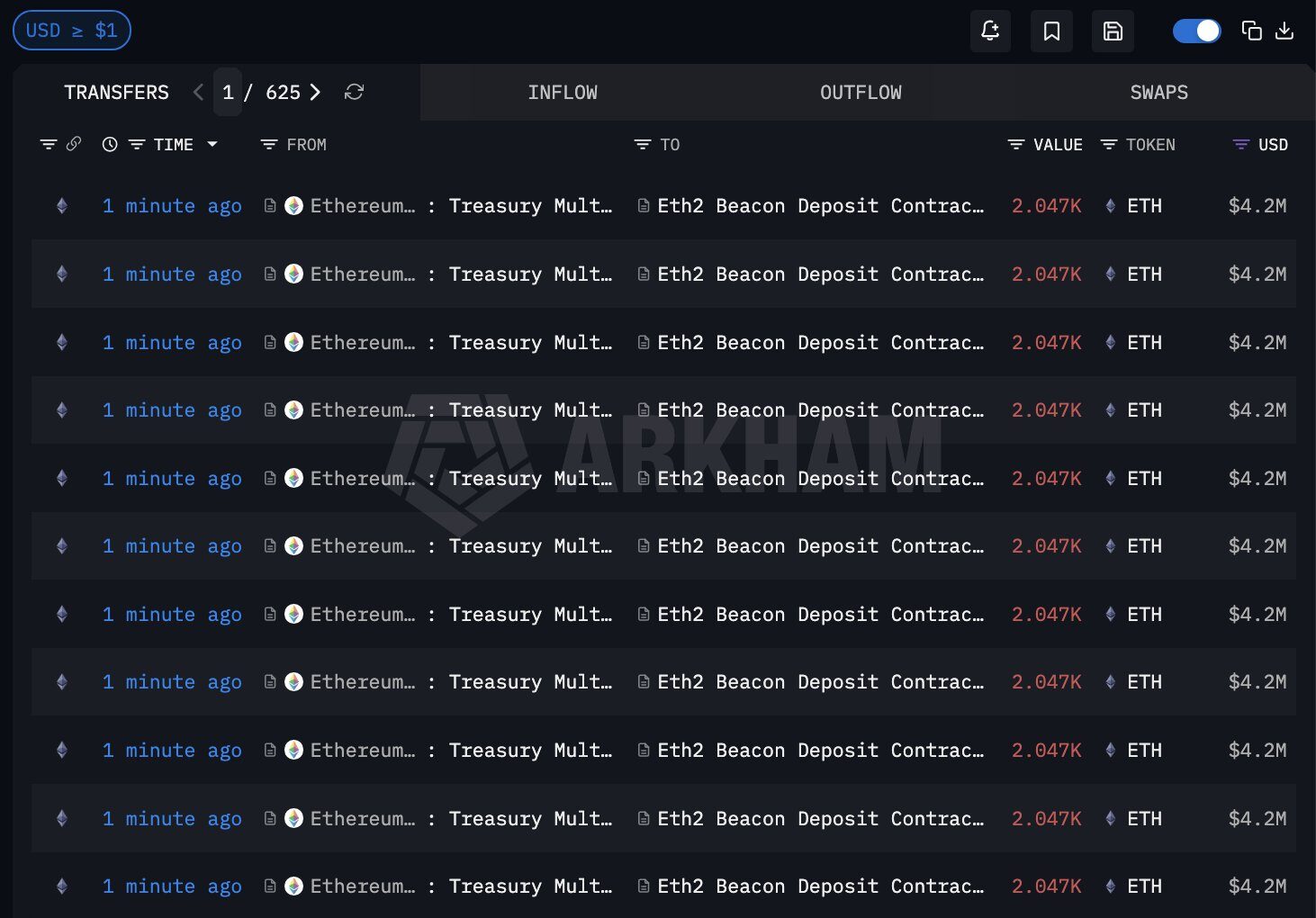
Task: Click the left chevron to go back a page
Action: click(197, 92)
